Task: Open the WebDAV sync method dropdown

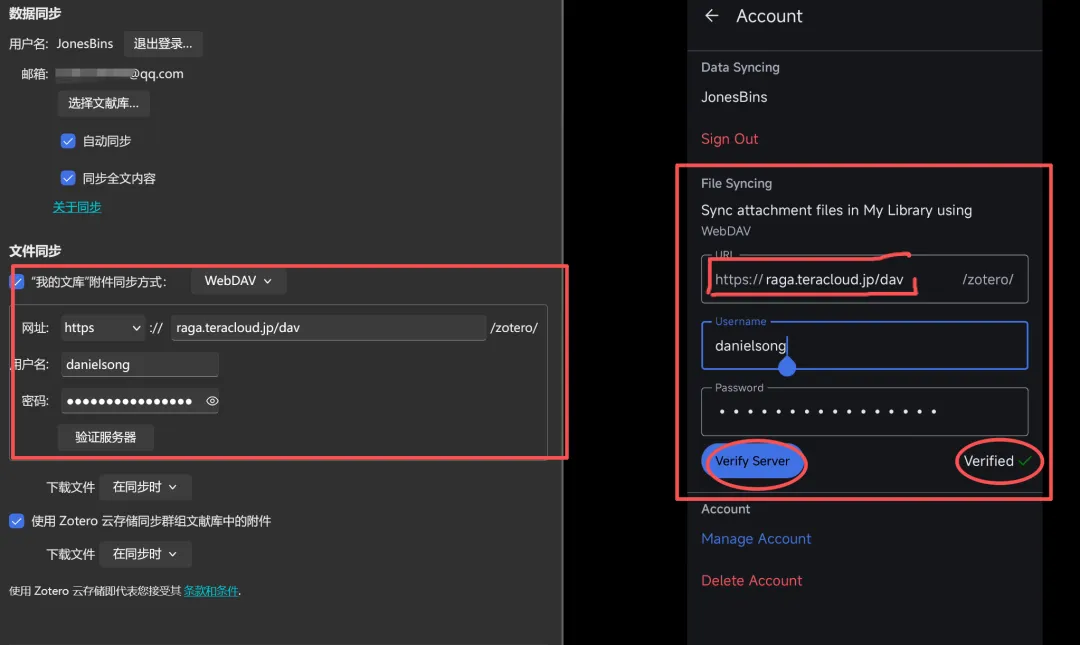Action: pyautogui.click(x=238, y=281)
